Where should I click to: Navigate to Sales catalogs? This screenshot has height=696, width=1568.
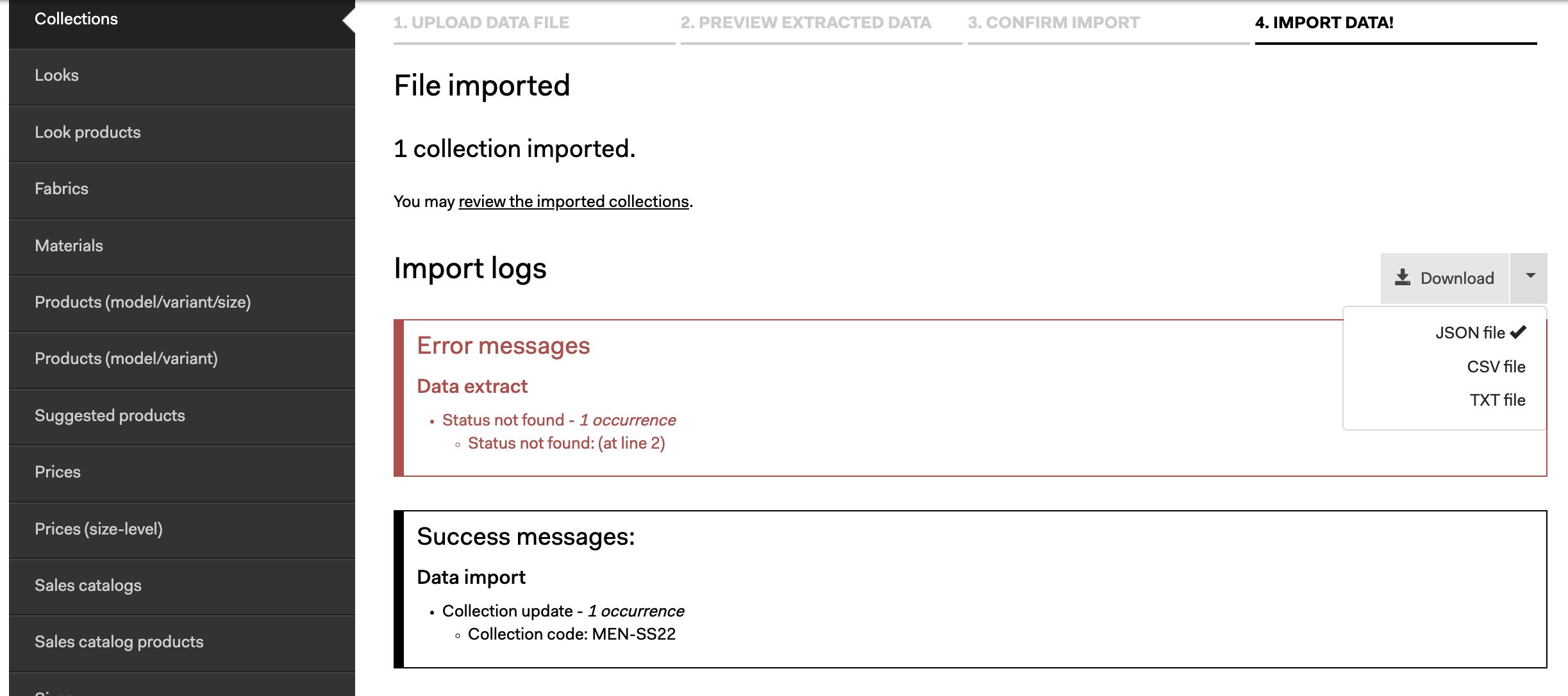(182, 586)
